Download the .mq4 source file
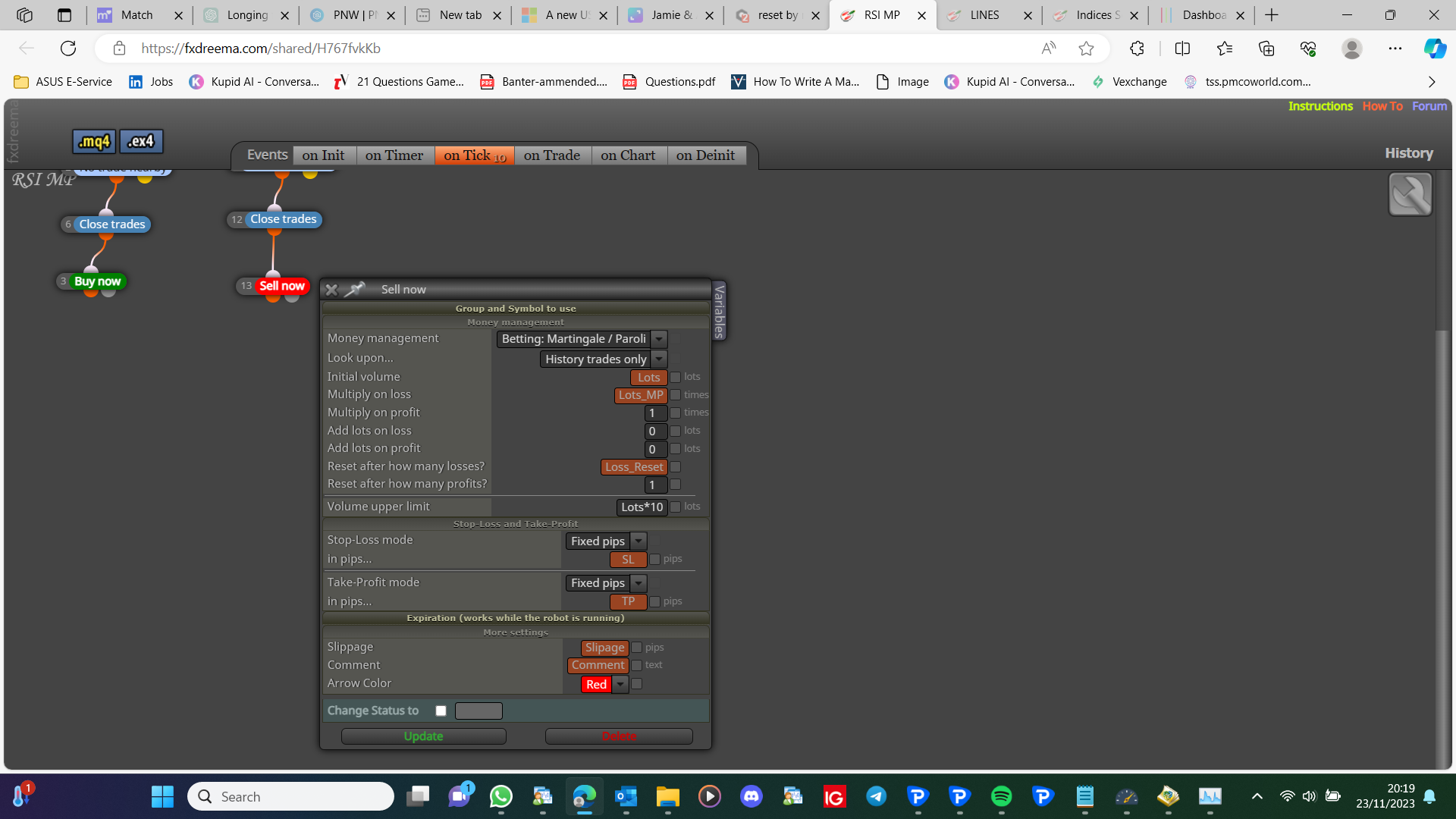1456x819 pixels. coord(94,141)
